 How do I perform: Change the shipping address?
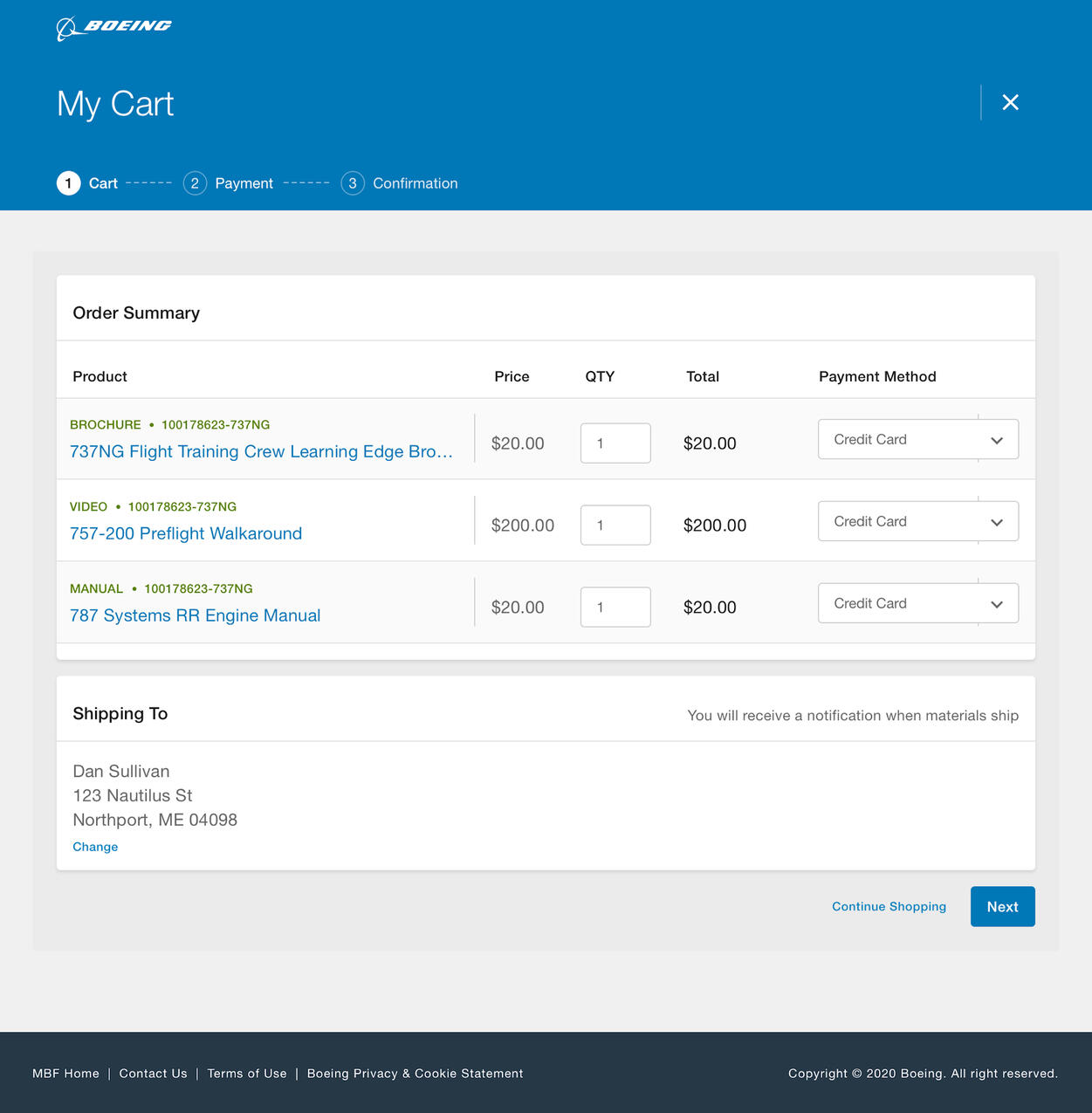click(x=95, y=847)
